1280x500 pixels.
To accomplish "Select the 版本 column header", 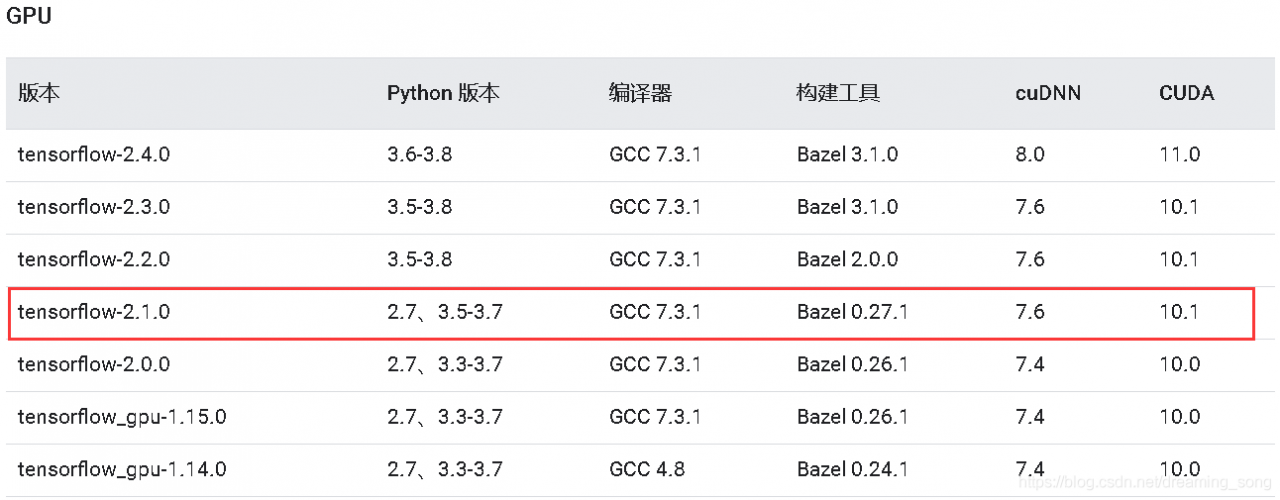I will pyautogui.click(x=39, y=93).
